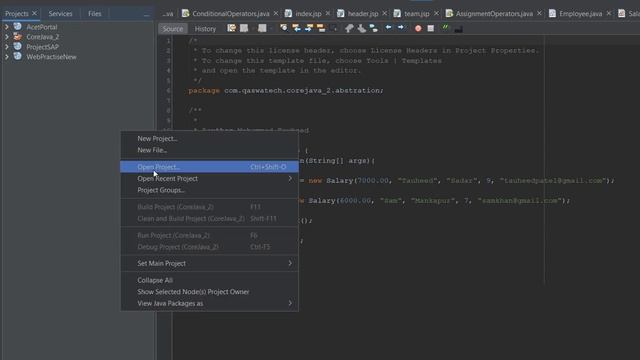This screenshot has height=360, width=640.
Task: Open the Open Recent Project submenu arrow
Action: pyautogui.click(x=290, y=178)
